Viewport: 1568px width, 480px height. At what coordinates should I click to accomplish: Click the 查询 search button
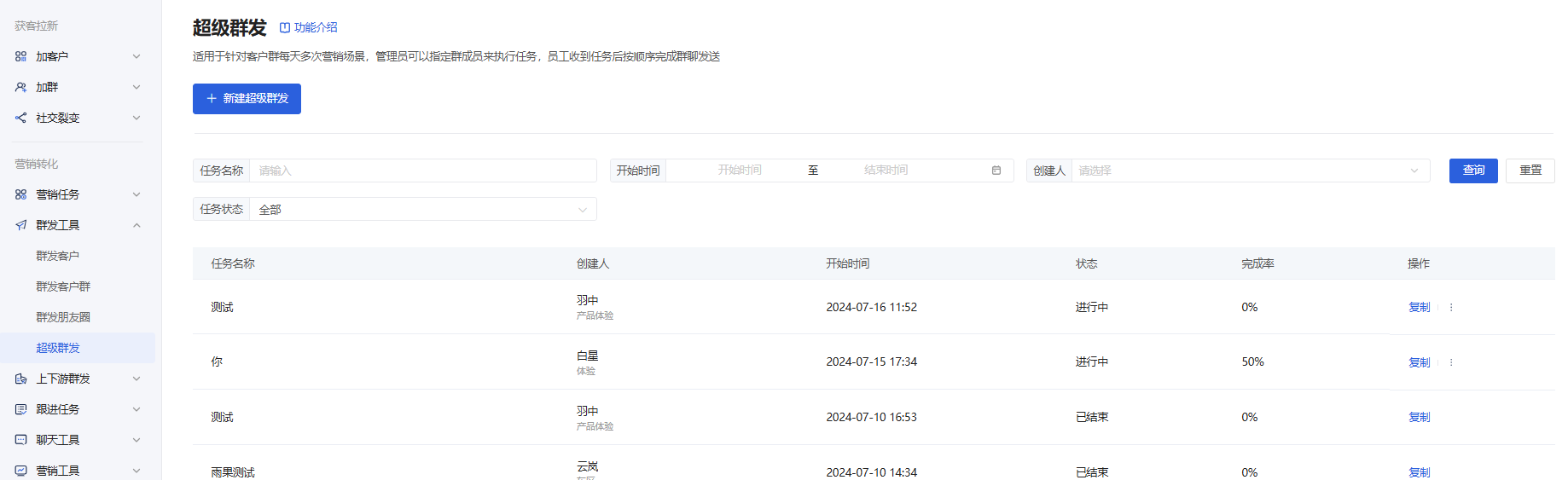1473,171
